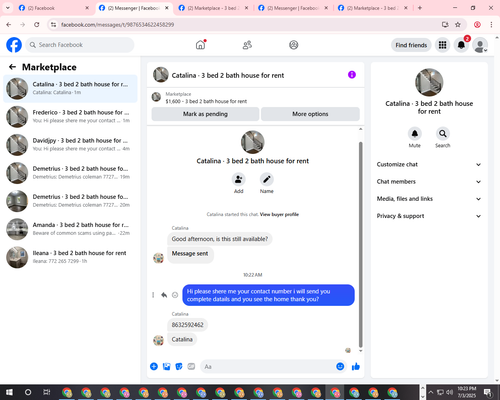The width and height of the screenshot is (500, 400).
Task: Search in conversation magnifier icon
Action: point(443,134)
